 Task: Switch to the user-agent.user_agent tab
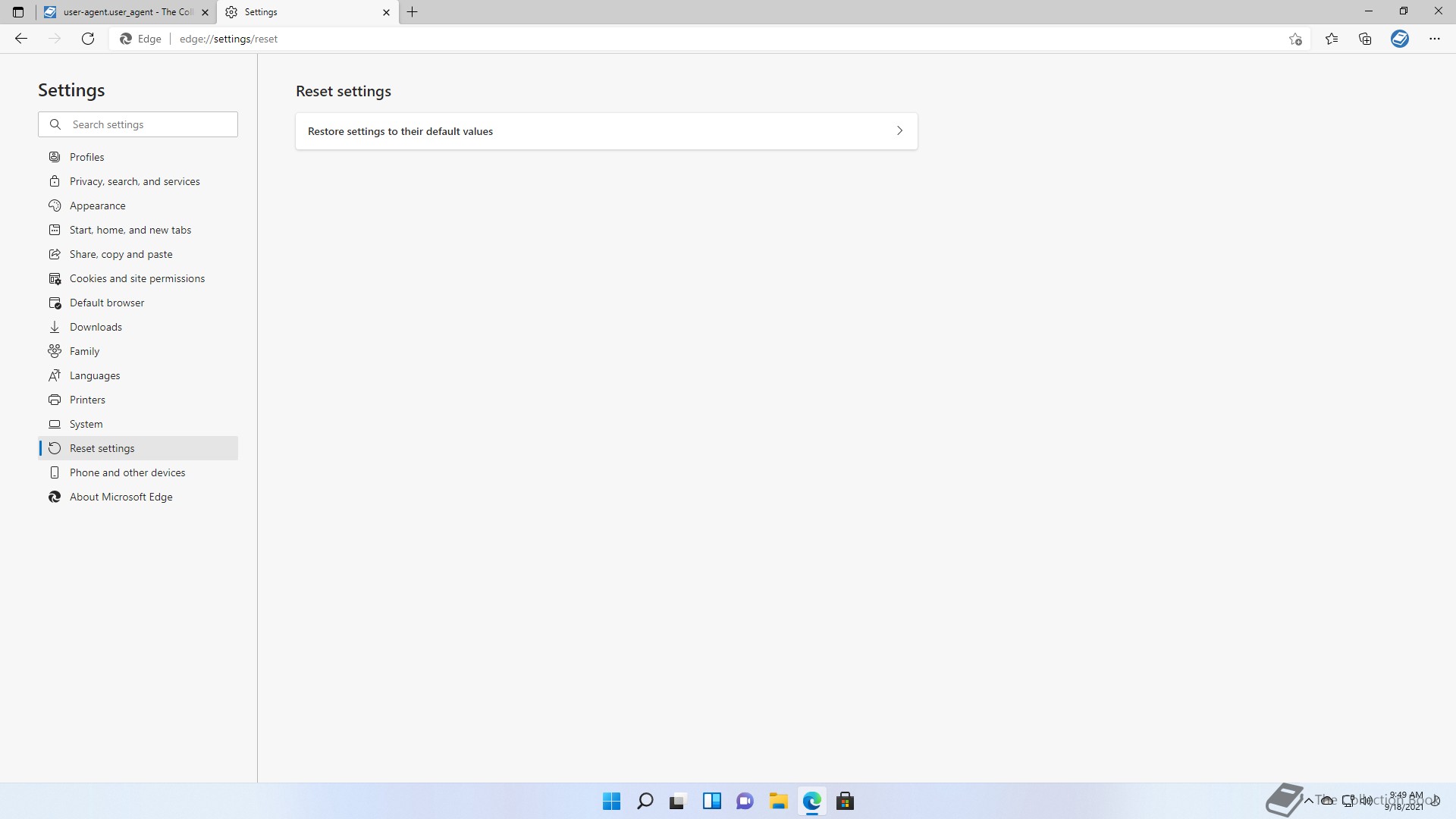tap(127, 12)
